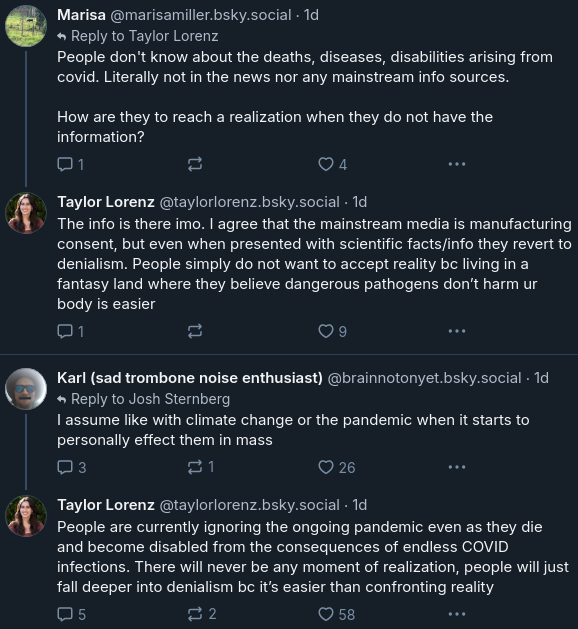
Task: Follow the 'Reply to Josh Sternberg' link
Action: (x=144, y=399)
